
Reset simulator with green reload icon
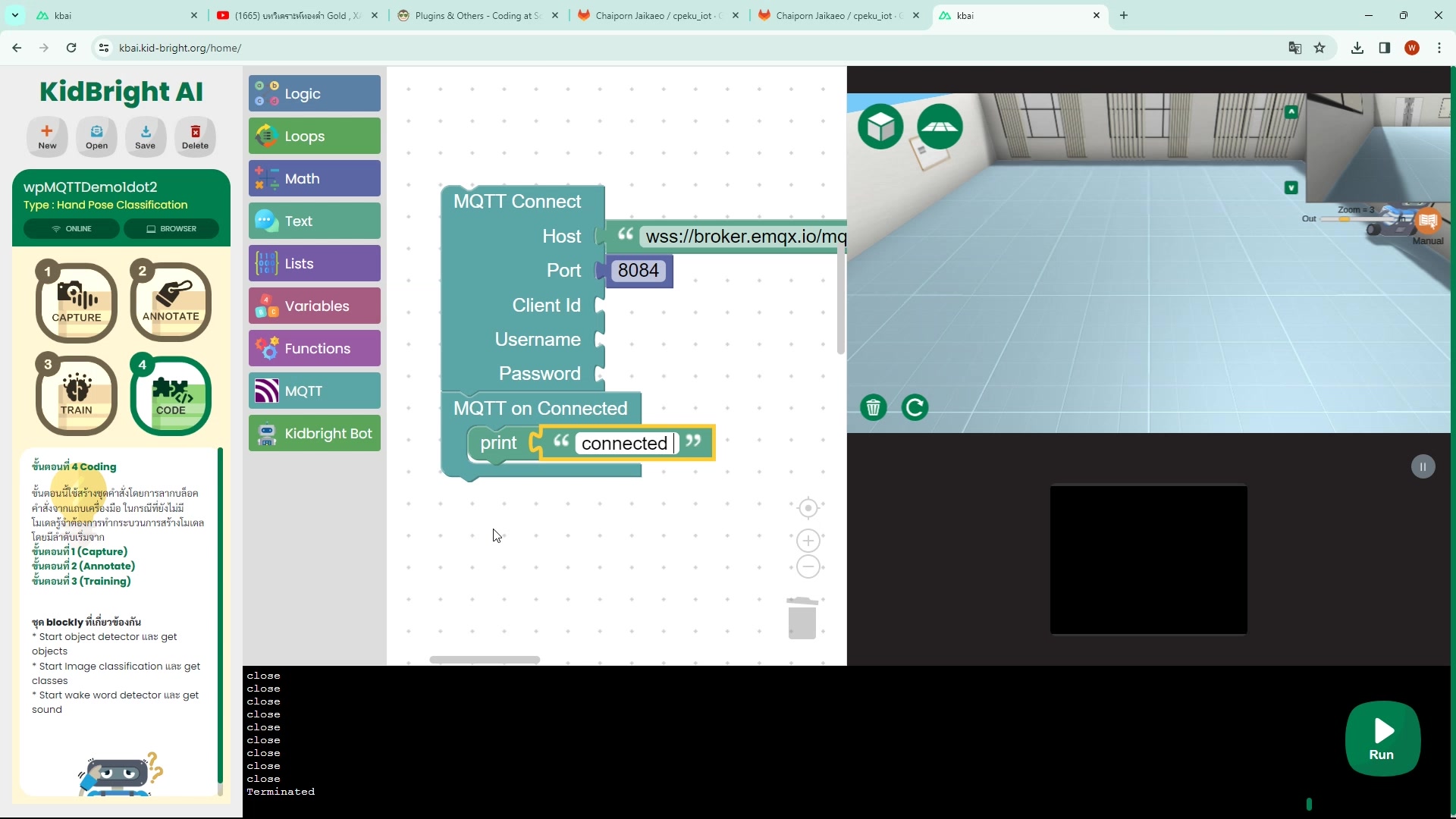[x=915, y=408]
